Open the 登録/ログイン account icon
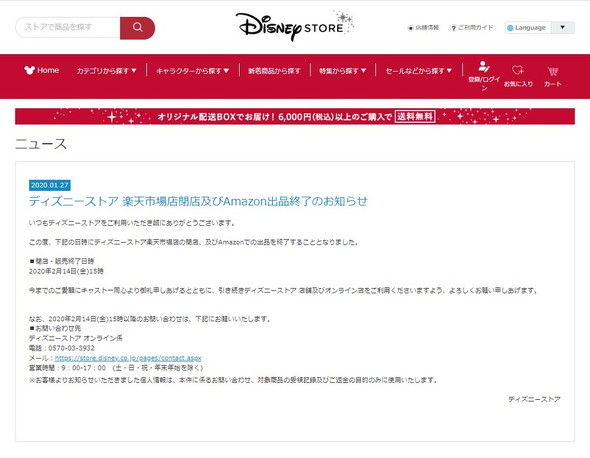 point(484,67)
